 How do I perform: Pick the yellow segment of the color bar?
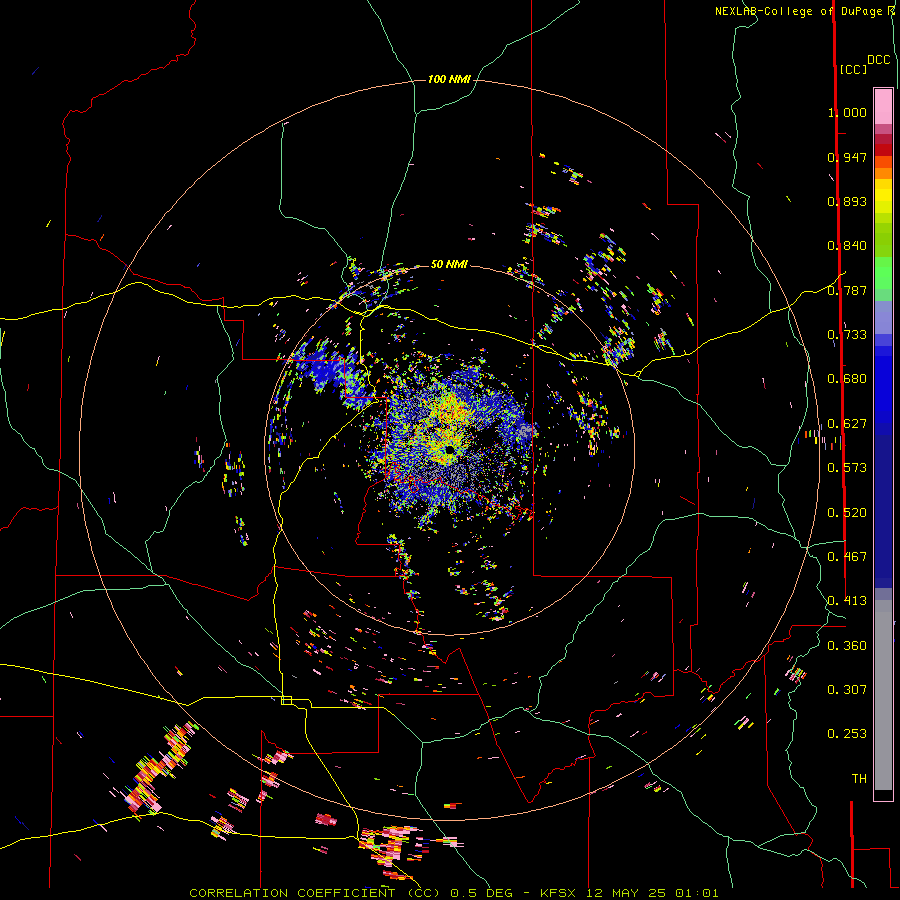point(883,197)
